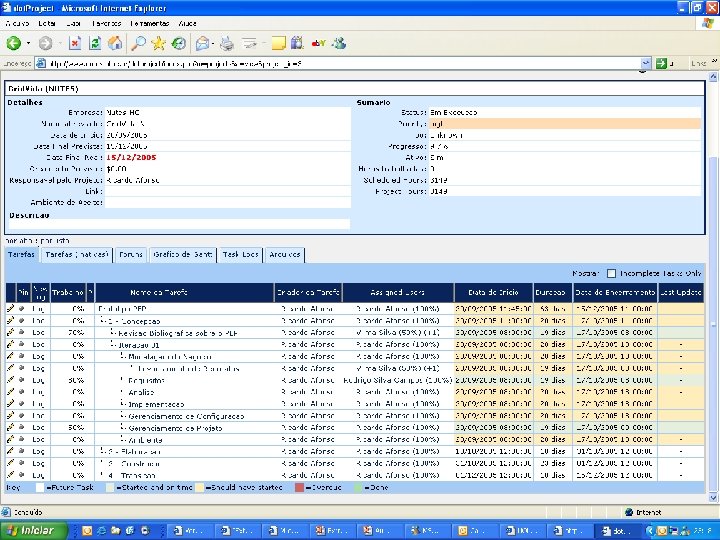Click the red Overdue legend color swatch
Viewport: 720px width, 540px height.
(x=298, y=487)
